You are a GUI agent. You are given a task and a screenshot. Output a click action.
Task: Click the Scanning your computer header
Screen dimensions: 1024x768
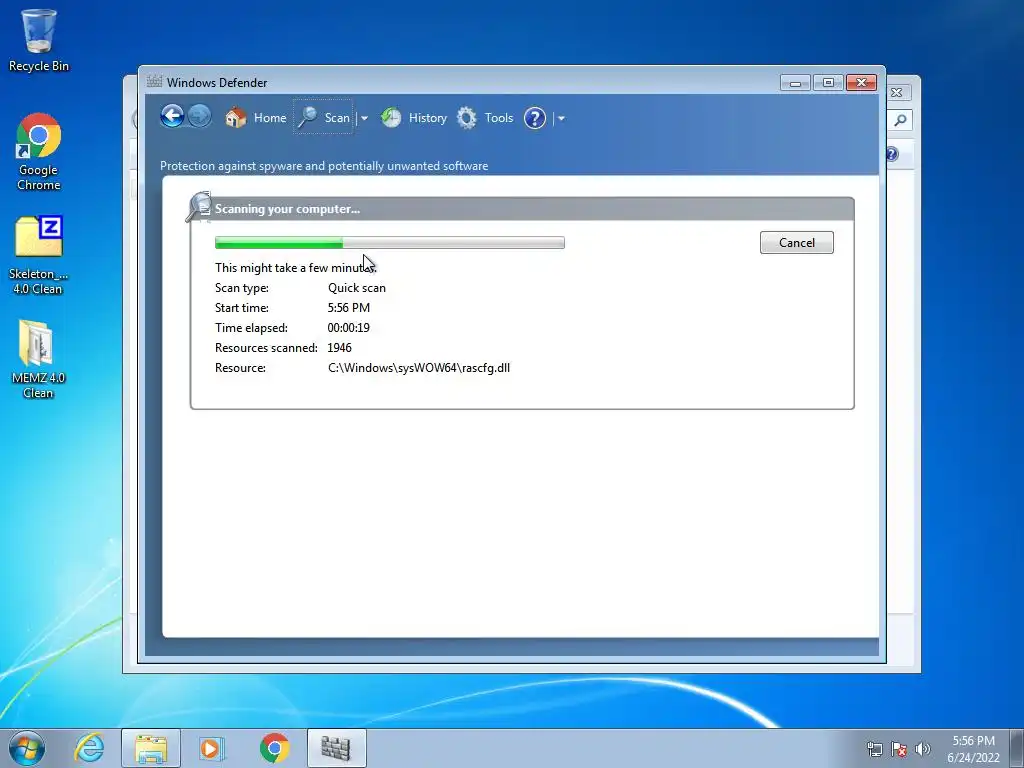point(287,209)
